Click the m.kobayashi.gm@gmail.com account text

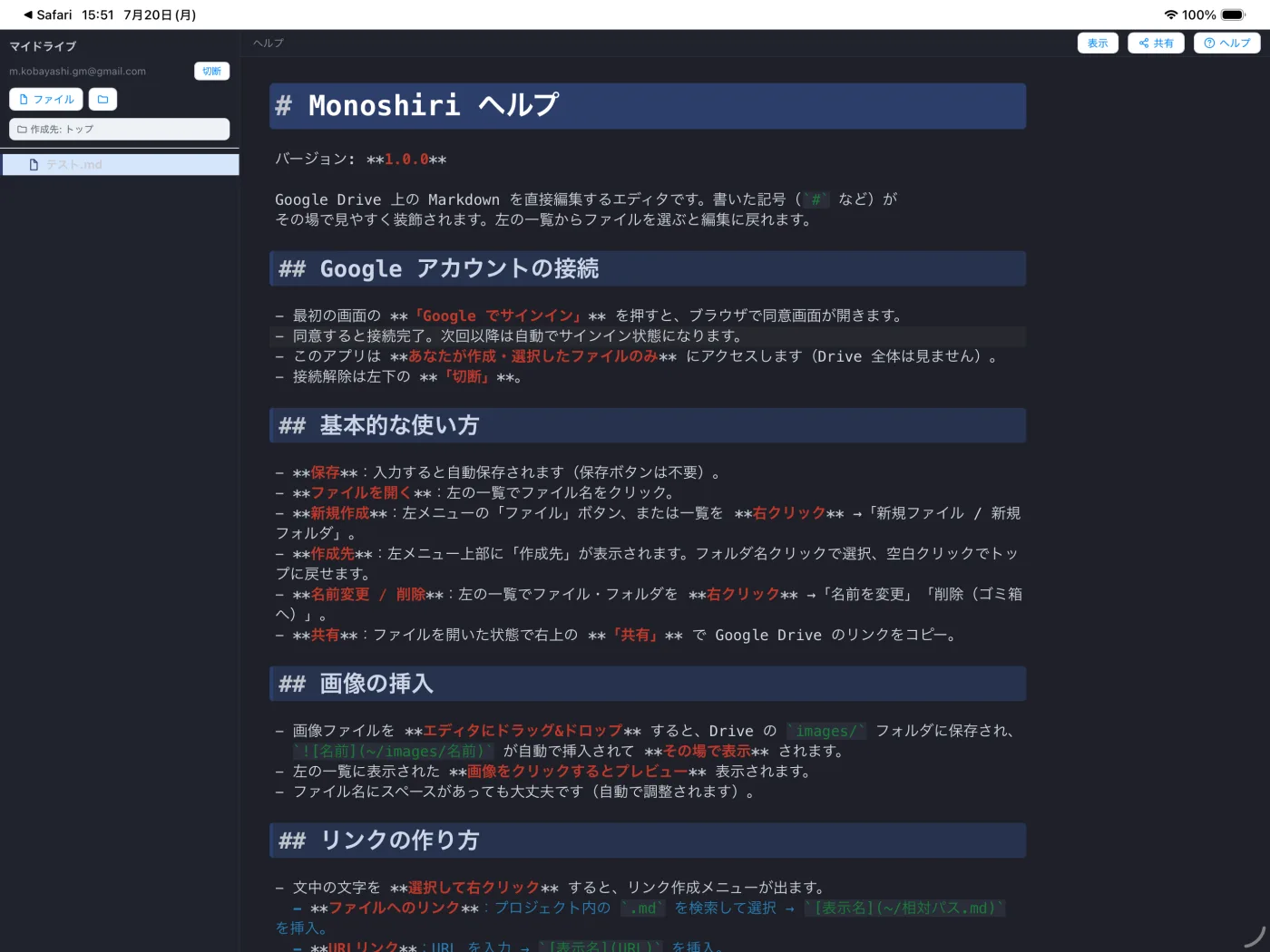[x=77, y=71]
